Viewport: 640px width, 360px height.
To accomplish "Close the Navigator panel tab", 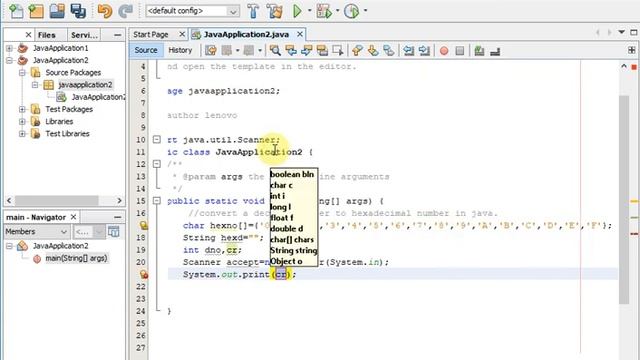I will (73, 217).
